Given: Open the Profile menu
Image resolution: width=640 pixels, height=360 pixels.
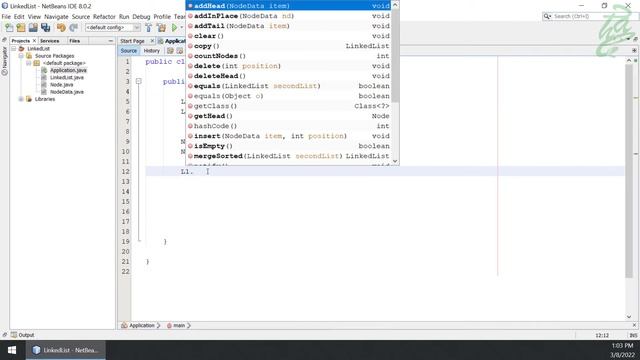Looking at the screenshot, I should coord(162,17).
